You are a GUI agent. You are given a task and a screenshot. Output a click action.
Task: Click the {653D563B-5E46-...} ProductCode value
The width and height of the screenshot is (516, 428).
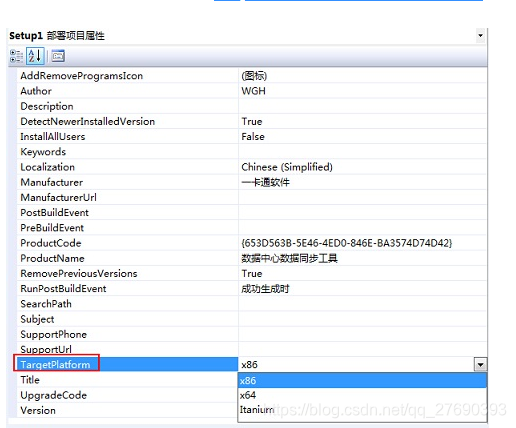click(x=347, y=243)
